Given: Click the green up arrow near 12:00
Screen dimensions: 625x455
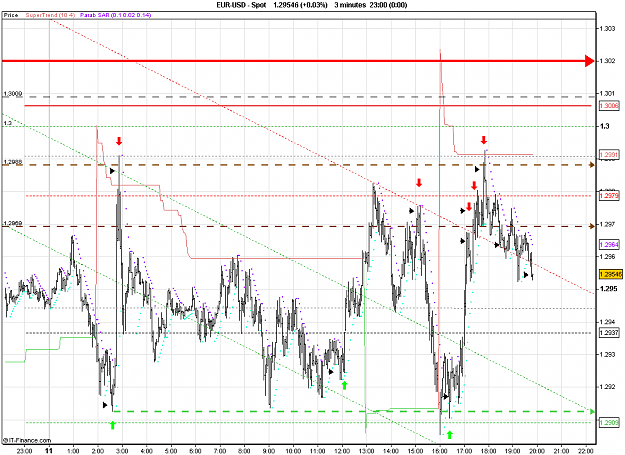Looking at the screenshot, I should 344,385.
